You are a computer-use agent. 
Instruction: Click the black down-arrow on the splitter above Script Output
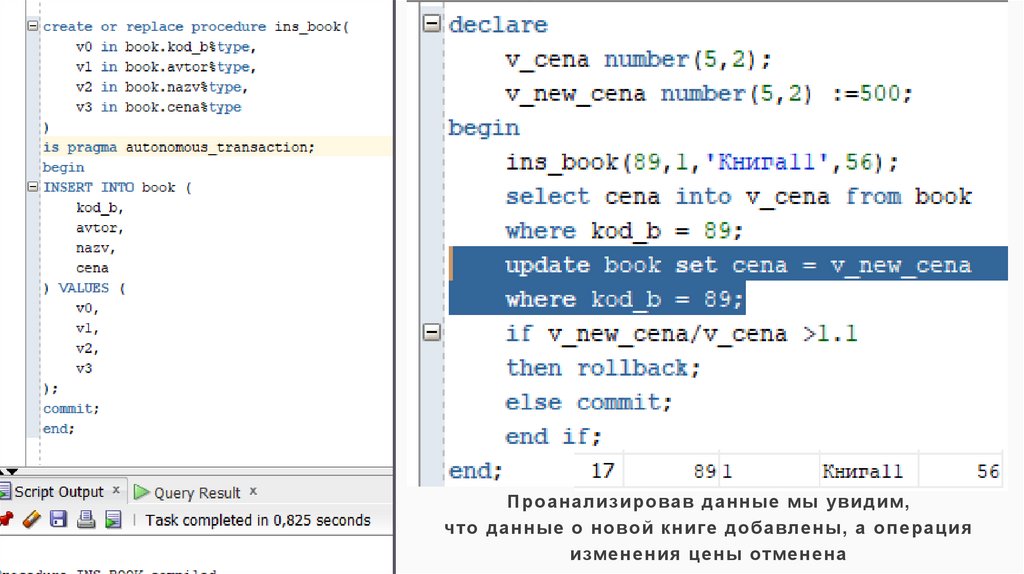point(11,471)
